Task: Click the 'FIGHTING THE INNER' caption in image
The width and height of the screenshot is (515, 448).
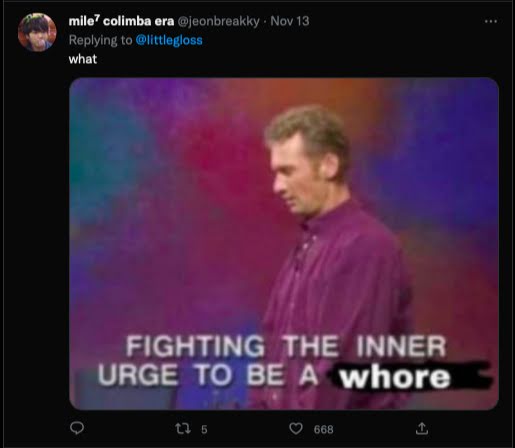Action: tap(286, 346)
